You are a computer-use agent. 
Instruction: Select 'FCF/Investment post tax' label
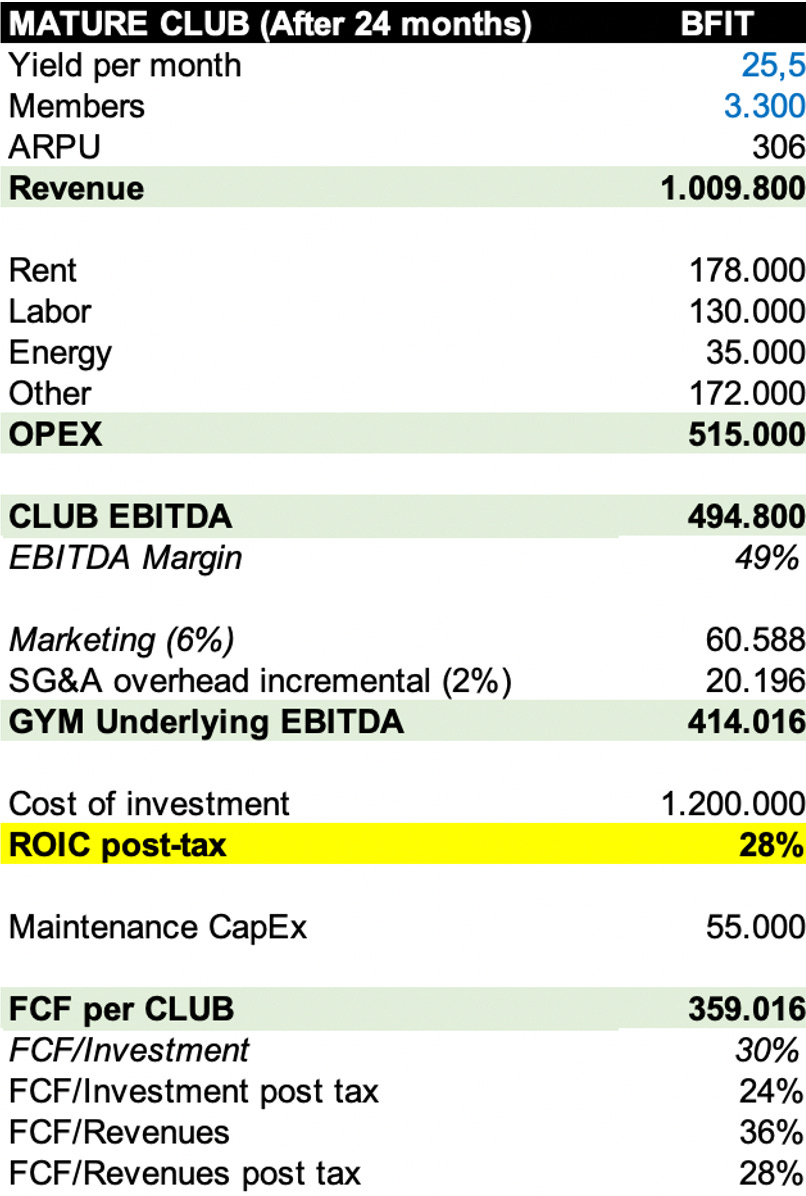(194, 1092)
